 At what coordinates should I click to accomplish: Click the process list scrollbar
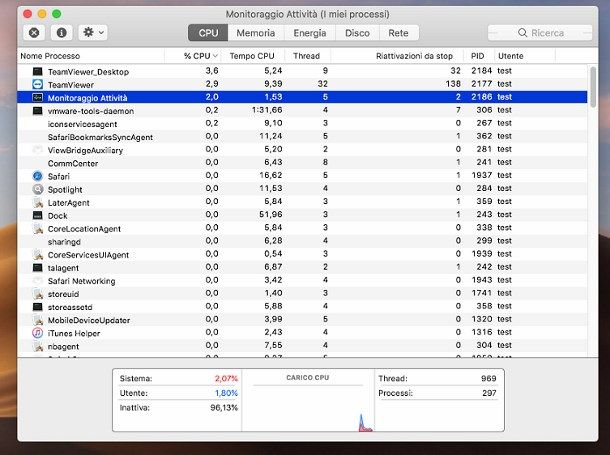[593, 87]
